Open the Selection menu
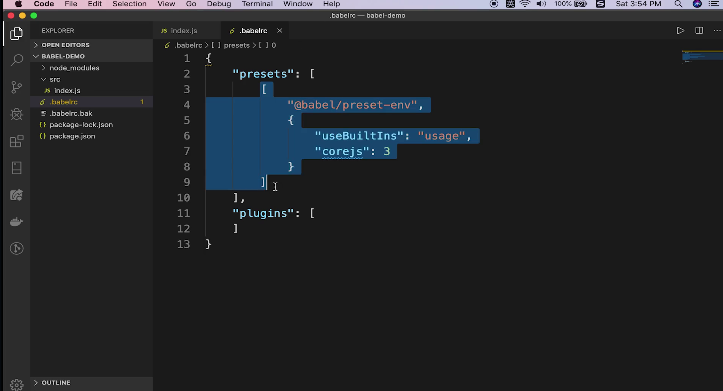This screenshot has height=391, width=723. 129,4
